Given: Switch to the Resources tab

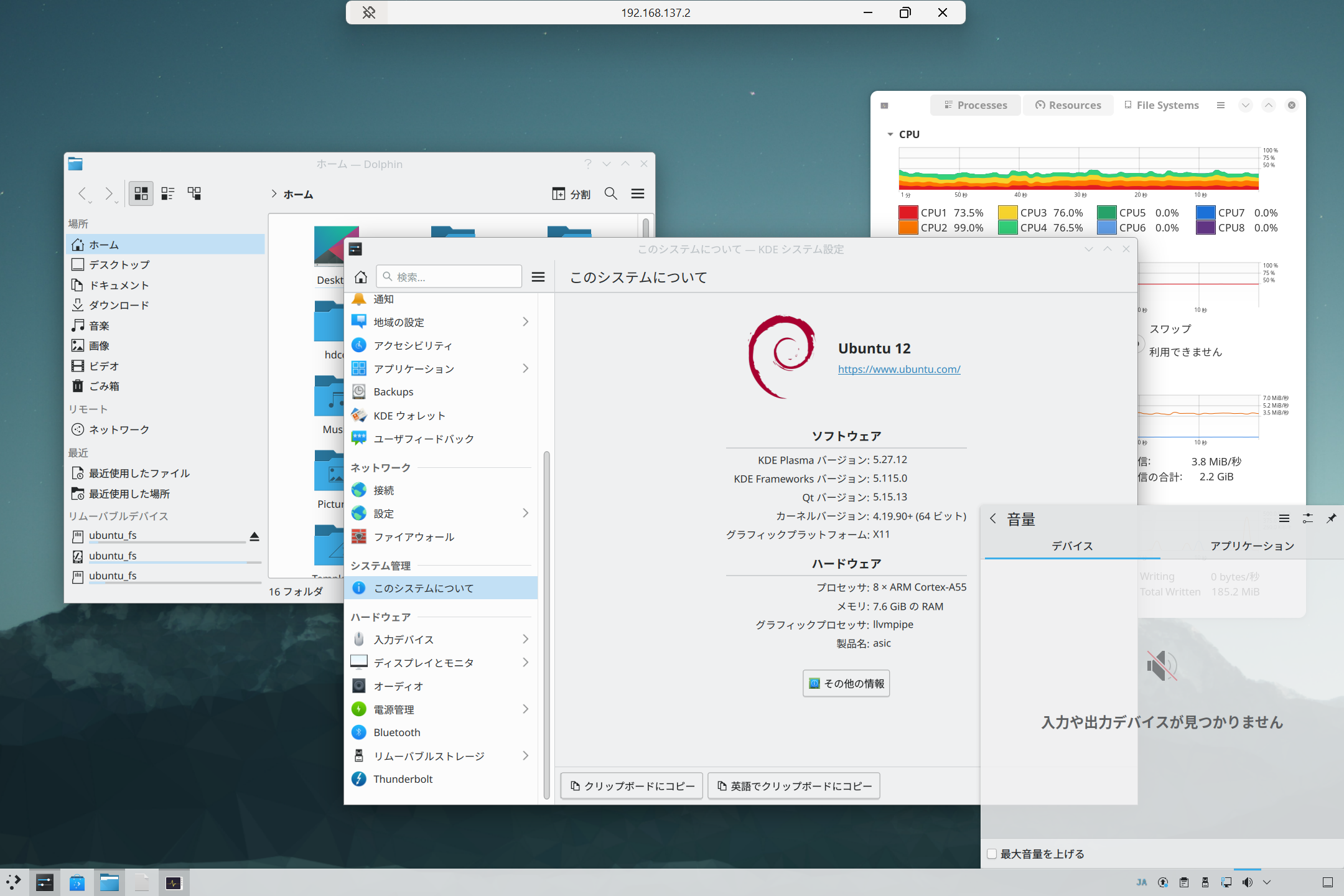Looking at the screenshot, I should click(x=1068, y=105).
